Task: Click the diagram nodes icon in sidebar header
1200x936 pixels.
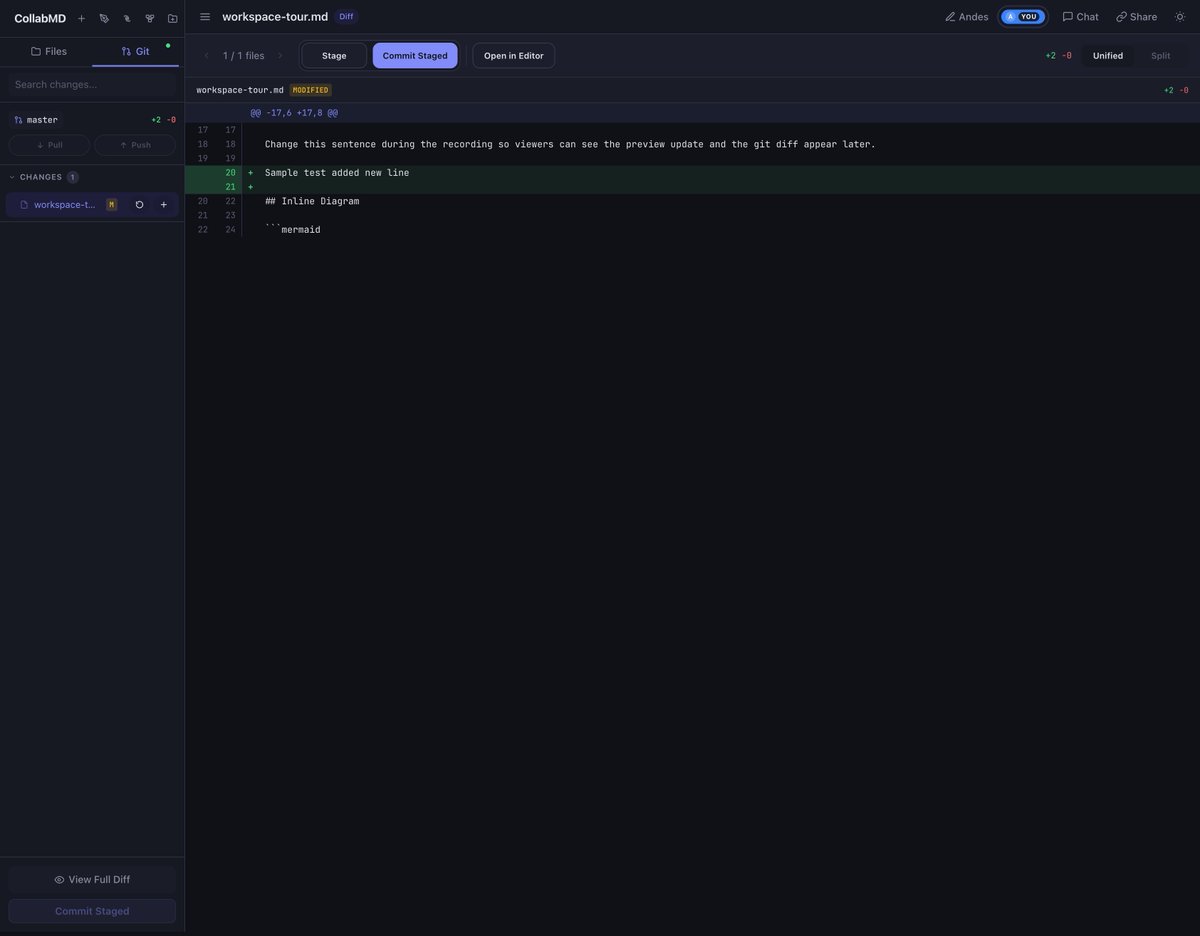Action: (x=150, y=18)
